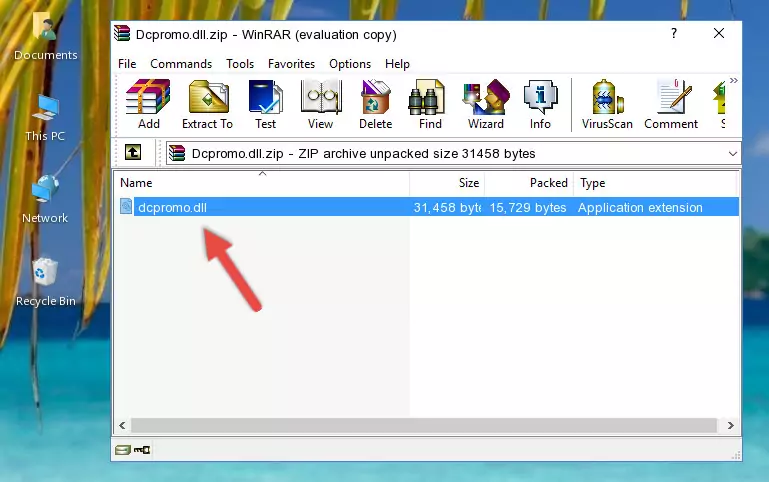769x482 pixels.
Task: Launch the Wizard tool
Action: 486,104
